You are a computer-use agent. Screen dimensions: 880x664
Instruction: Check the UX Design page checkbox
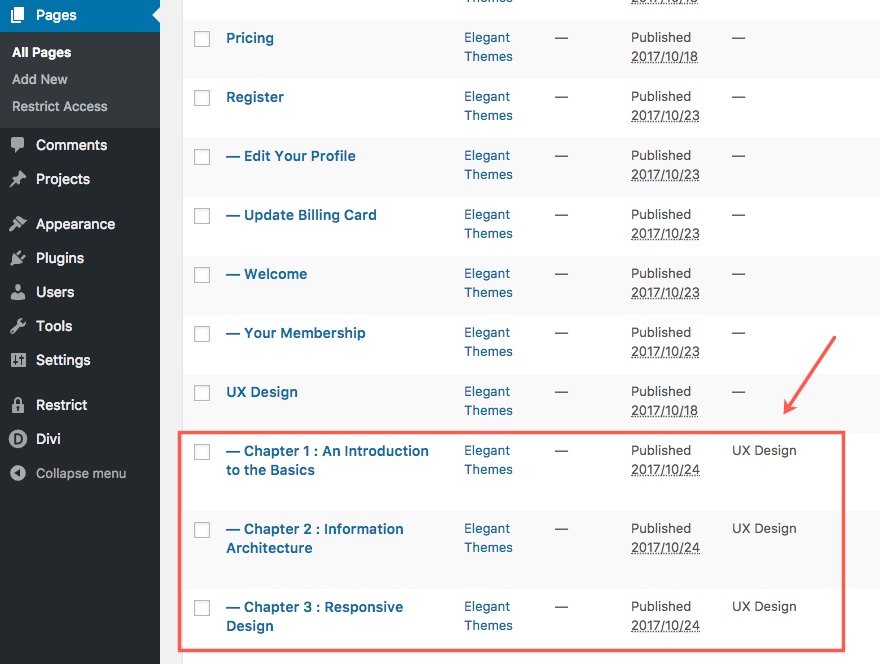pos(202,392)
